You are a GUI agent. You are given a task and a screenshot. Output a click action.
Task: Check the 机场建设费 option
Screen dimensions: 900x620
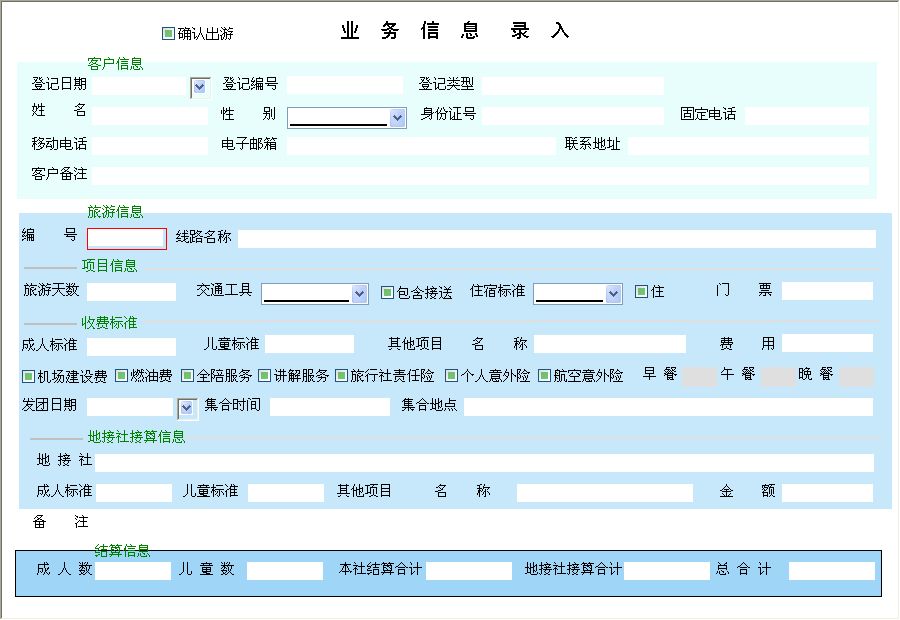tap(28, 376)
